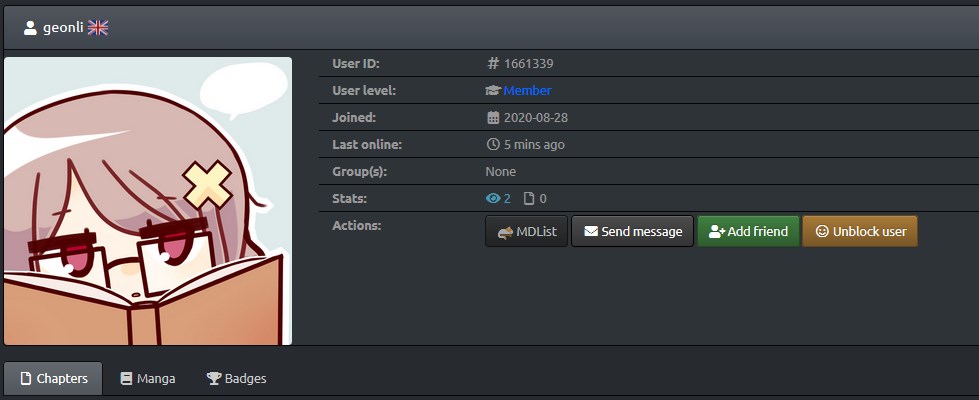Unblock this user
979x400 pixels.
coord(859,231)
